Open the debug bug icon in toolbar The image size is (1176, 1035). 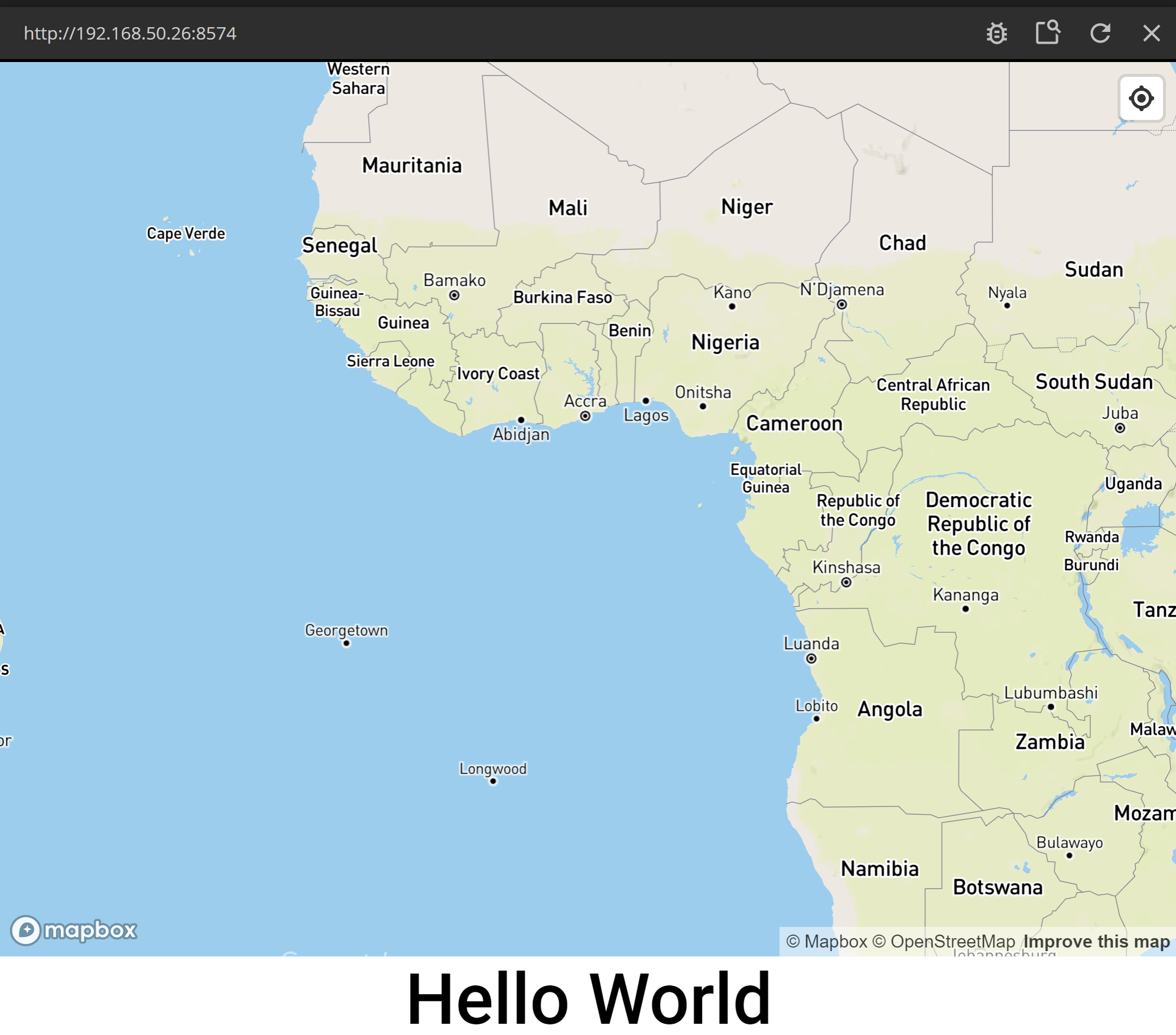coord(996,33)
